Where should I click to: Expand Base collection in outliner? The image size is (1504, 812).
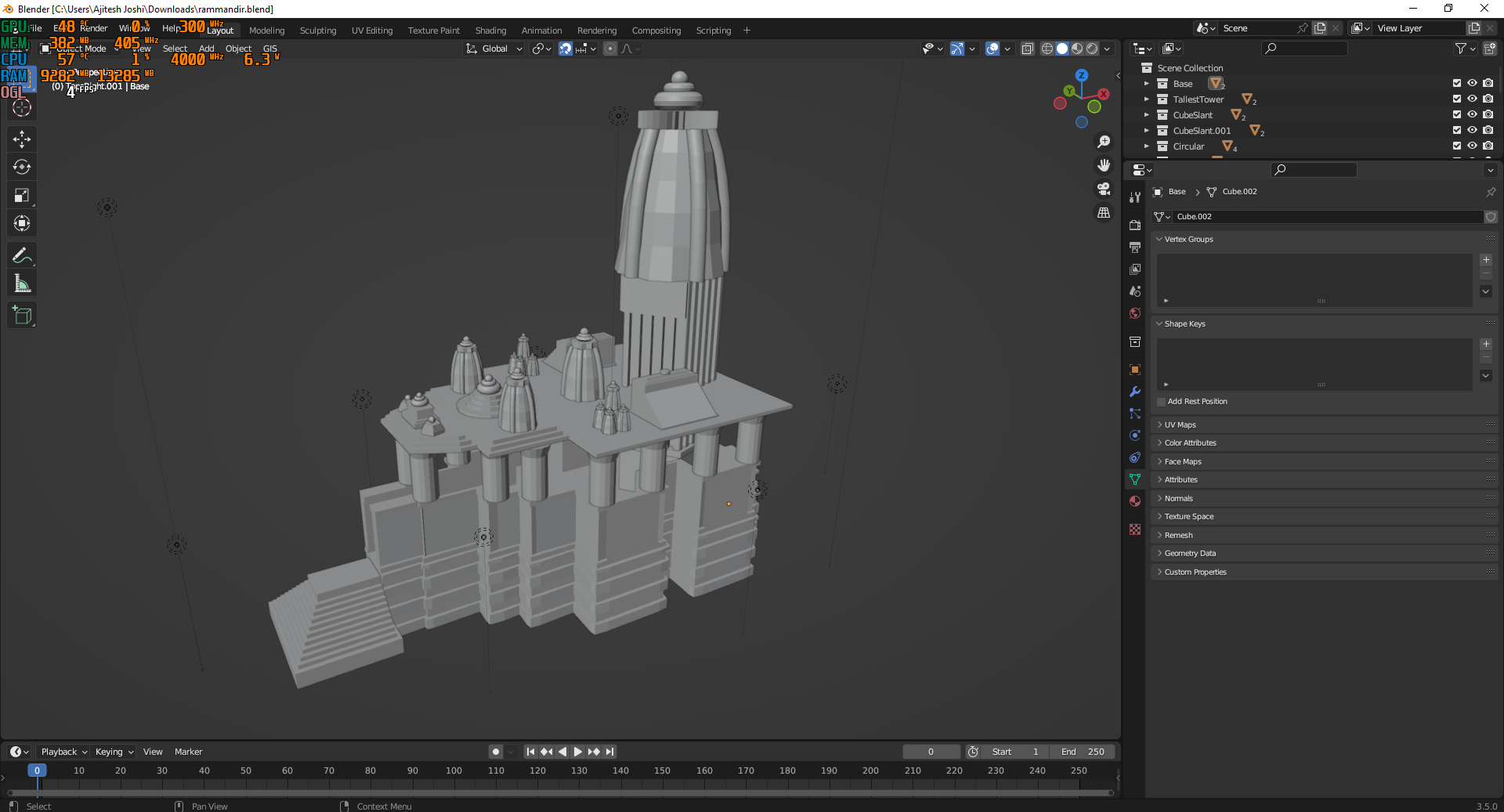pyautogui.click(x=1147, y=84)
